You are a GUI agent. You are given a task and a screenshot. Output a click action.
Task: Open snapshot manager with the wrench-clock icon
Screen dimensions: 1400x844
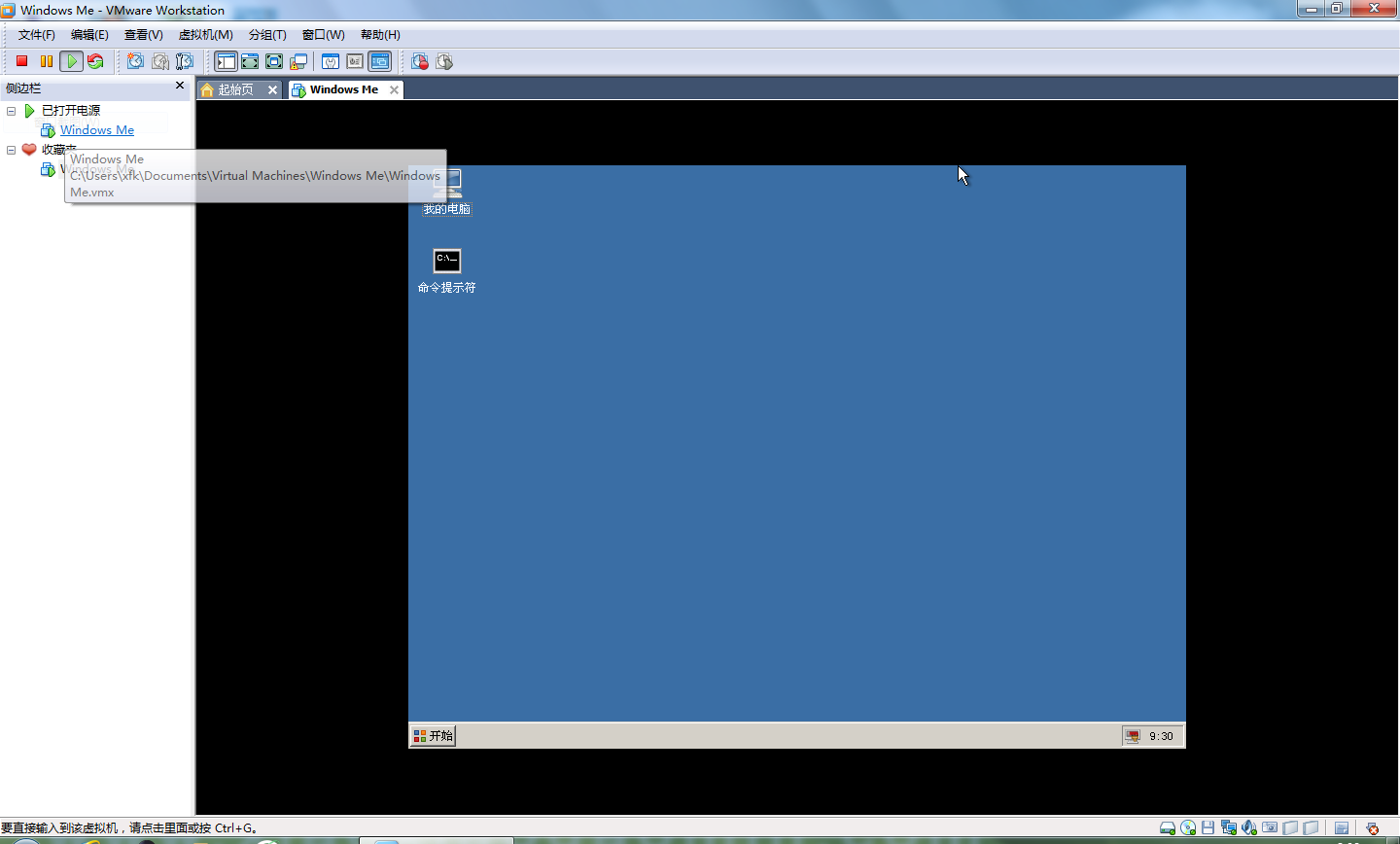click(x=184, y=61)
